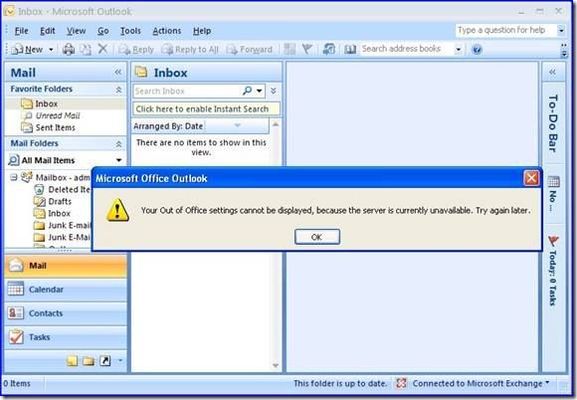Click the Type a question for help box
Image resolution: width=577 pixels, height=400 pixels.
[506, 30]
